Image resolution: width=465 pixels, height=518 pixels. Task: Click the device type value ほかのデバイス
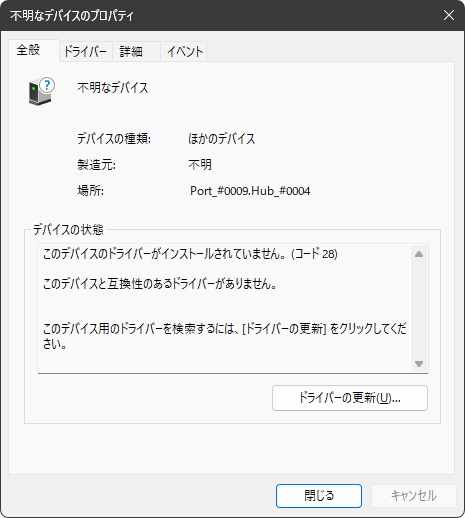click(x=222, y=139)
